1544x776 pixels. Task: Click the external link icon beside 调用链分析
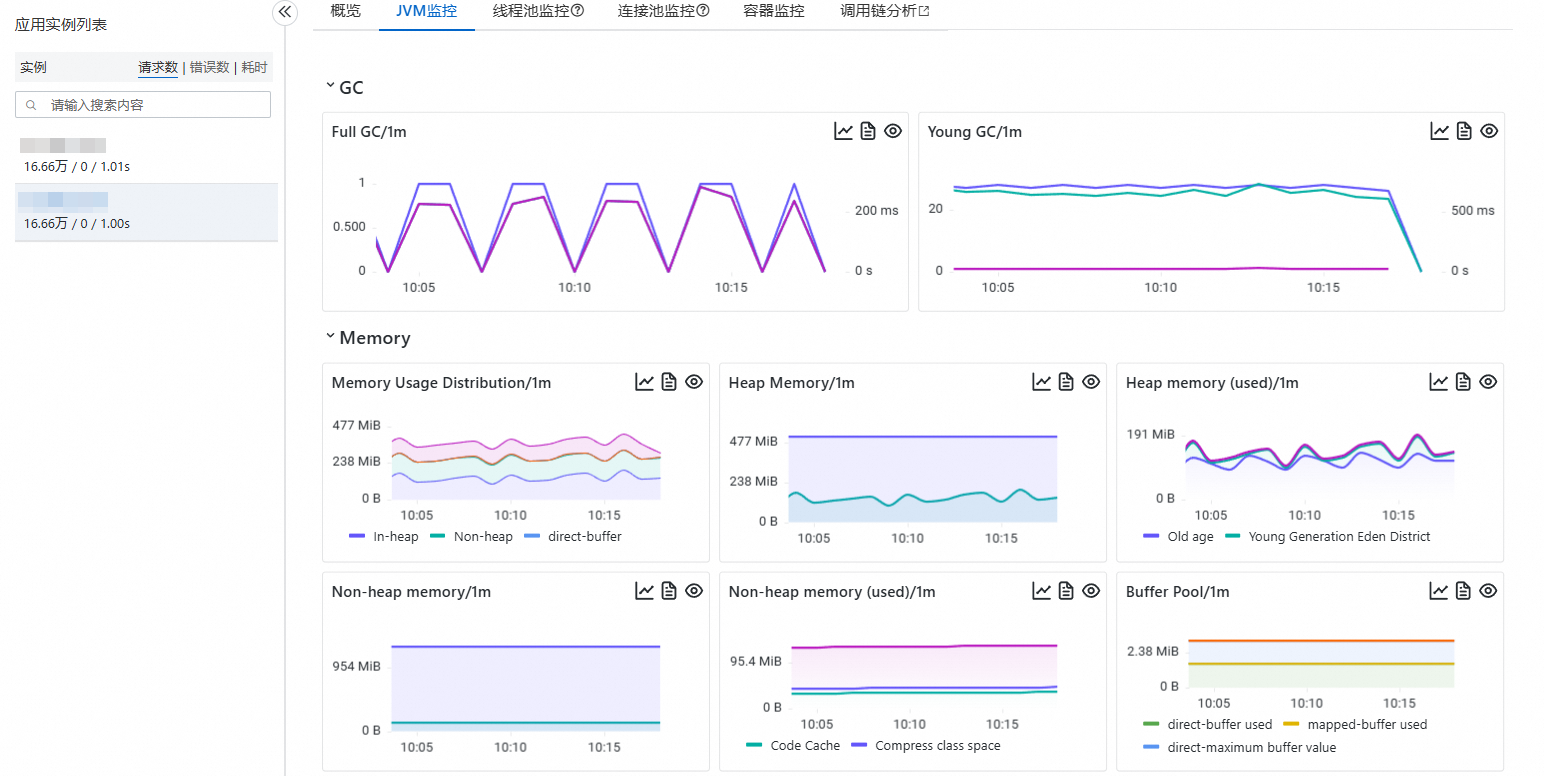click(924, 12)
